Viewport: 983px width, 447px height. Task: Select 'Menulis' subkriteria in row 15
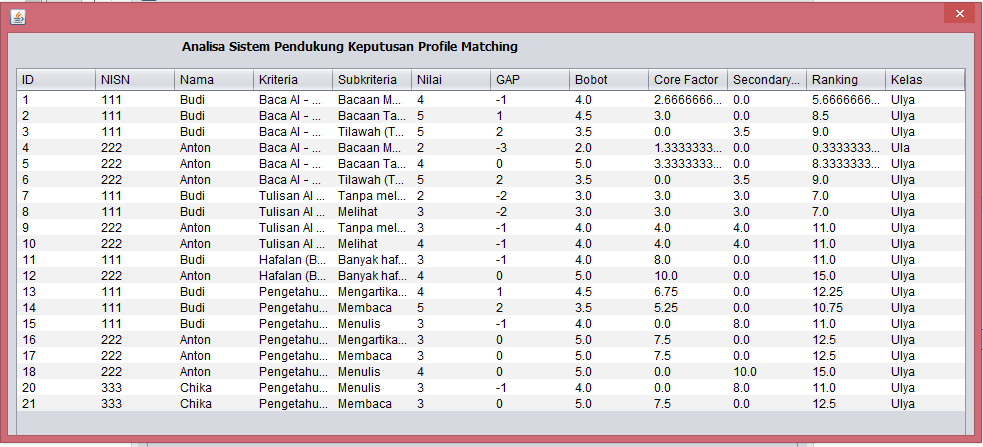(x=372, y=323)
